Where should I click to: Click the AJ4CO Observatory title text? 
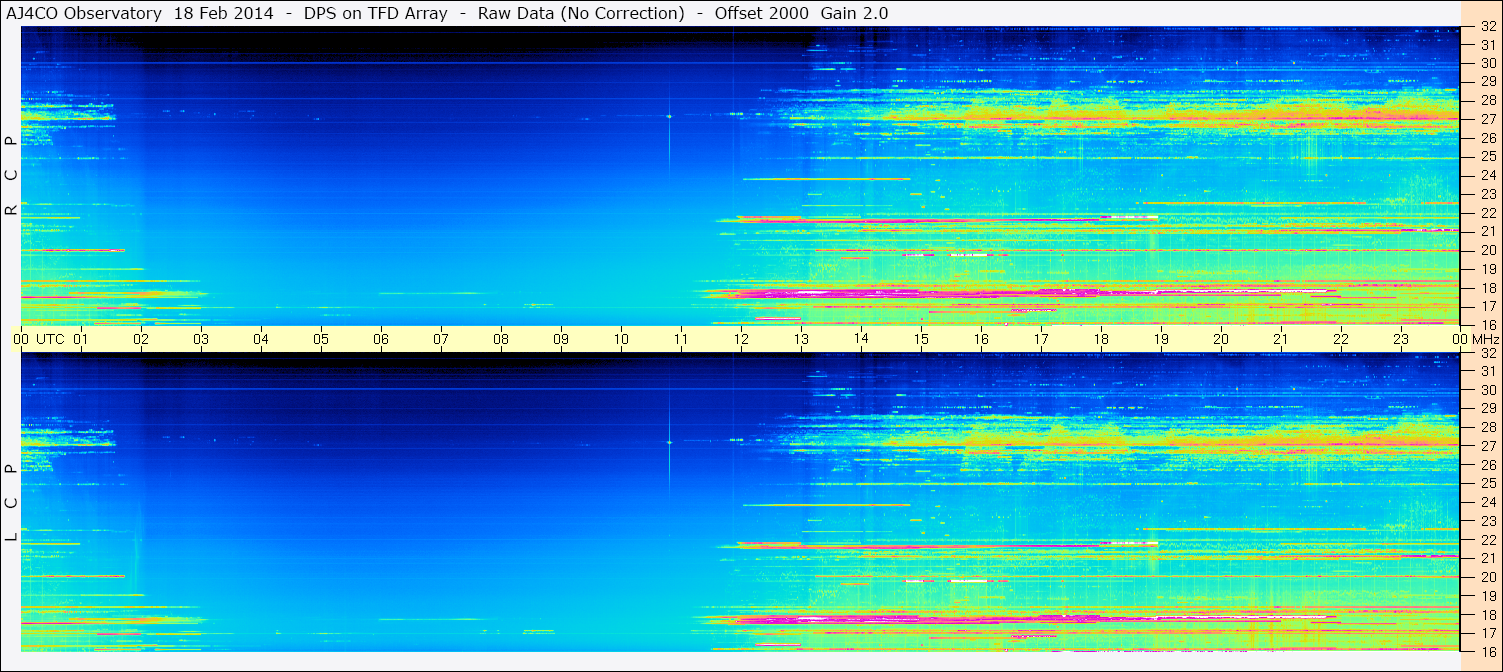click(85, 13)
